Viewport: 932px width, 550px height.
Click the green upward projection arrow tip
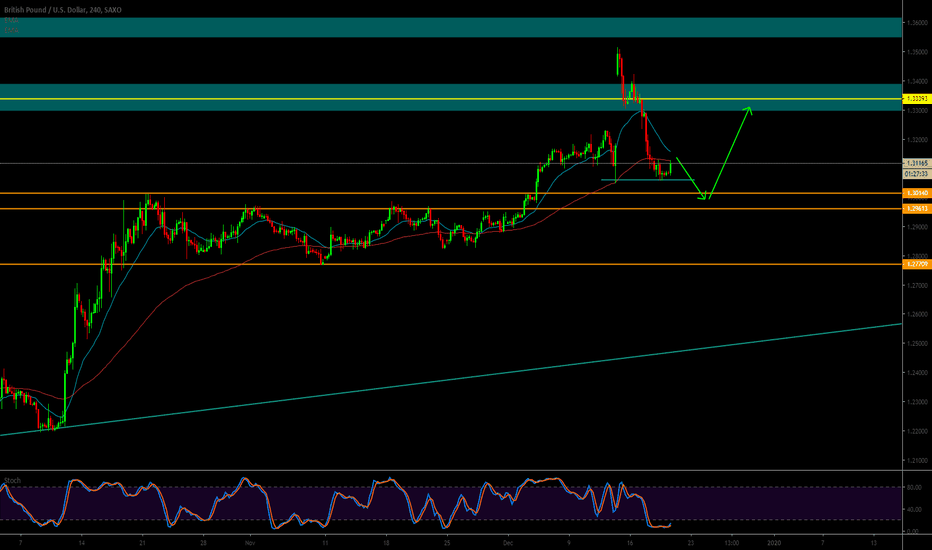(x=748, y=107)
